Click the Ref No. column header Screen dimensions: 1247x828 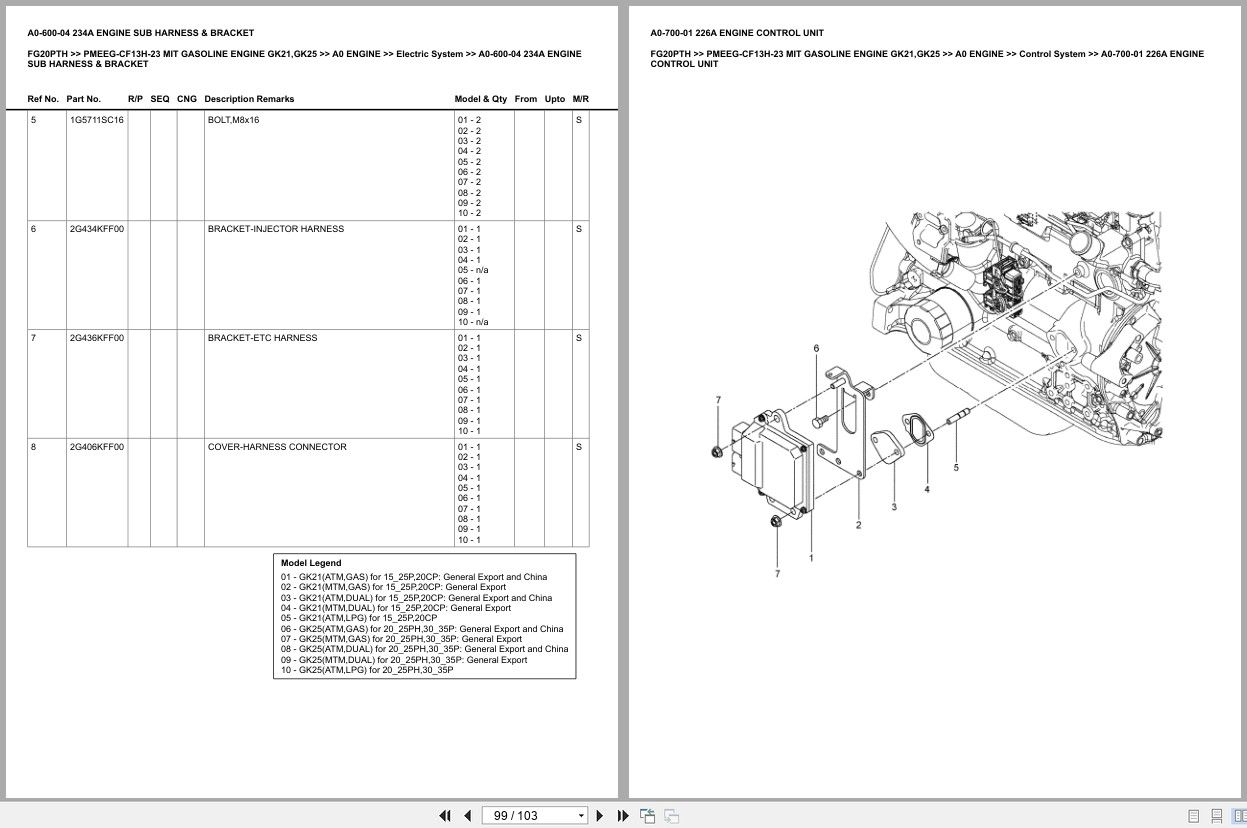click(43, 99)
